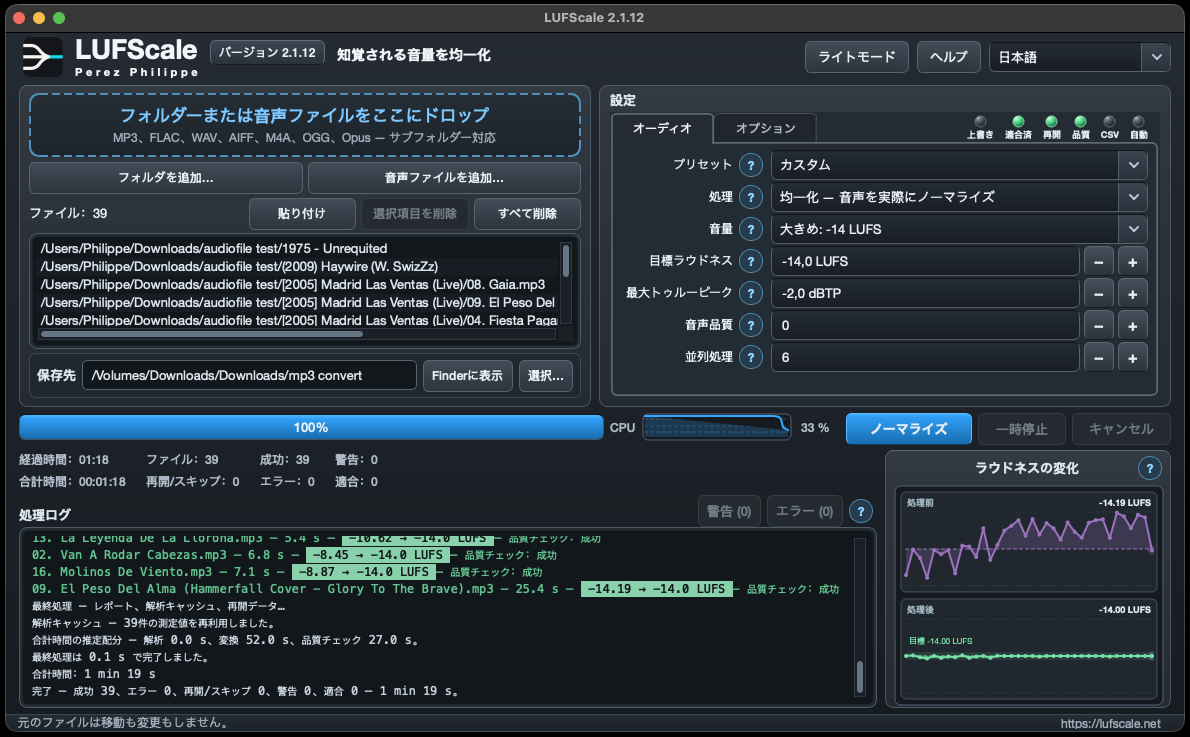Click the 100% progress bar
The image size is (1190, 737).
coord(311,427)
